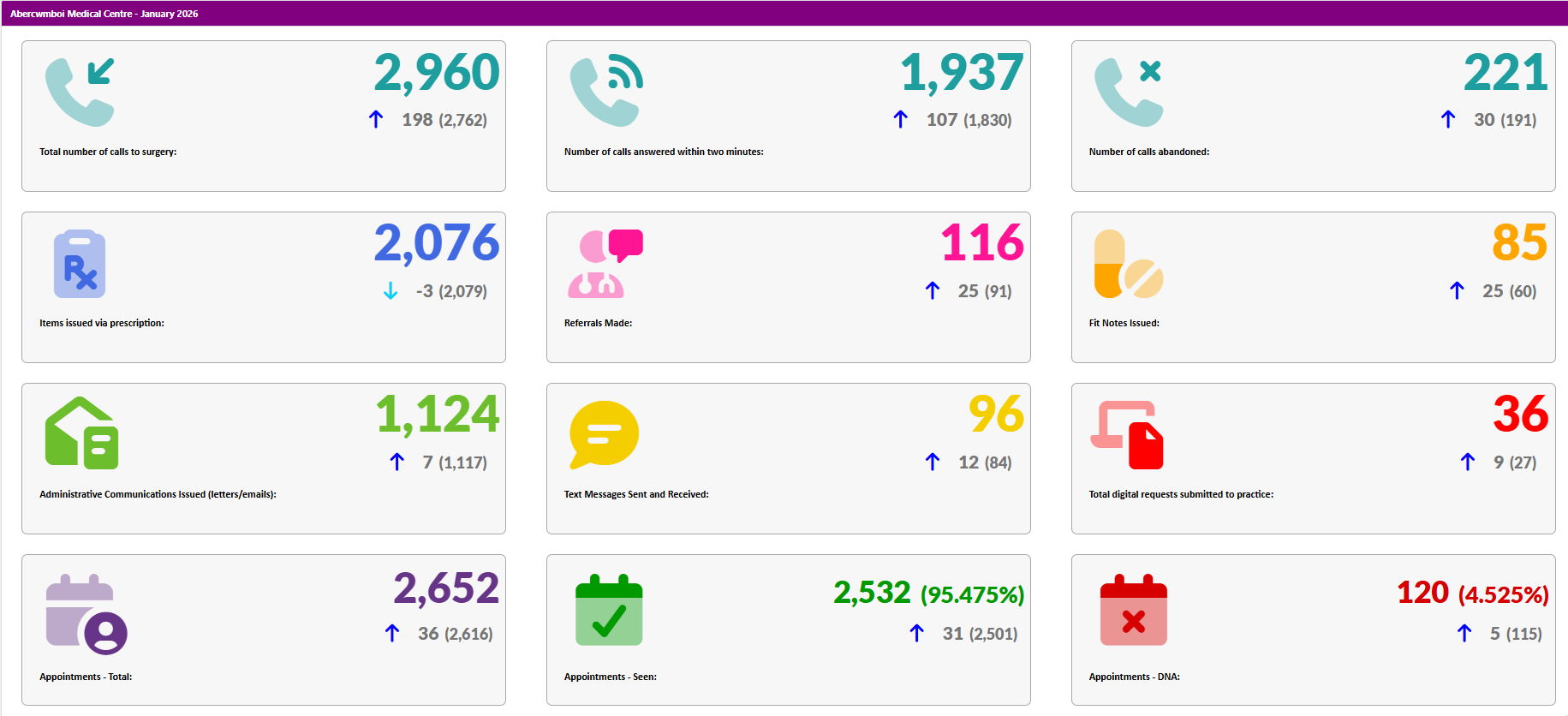
Task: Click the incoming calls phone icon
Action: pyautogui.click(x=80, y=92)
